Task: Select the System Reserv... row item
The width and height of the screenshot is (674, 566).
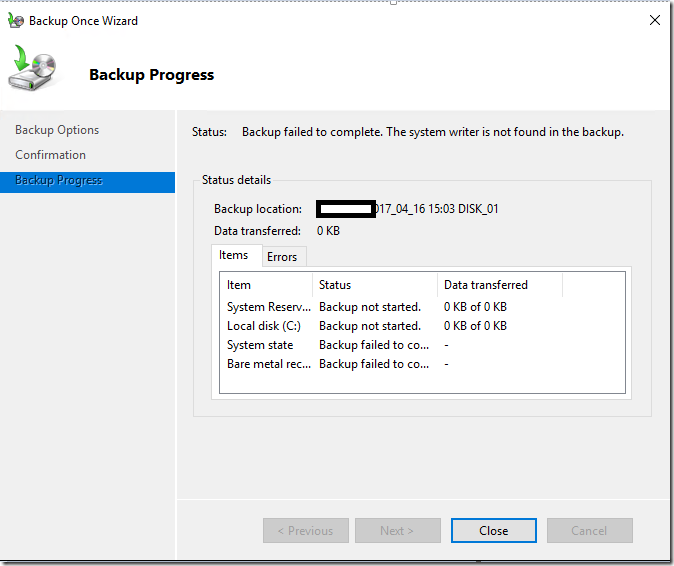Action: (x=269, y=307)
